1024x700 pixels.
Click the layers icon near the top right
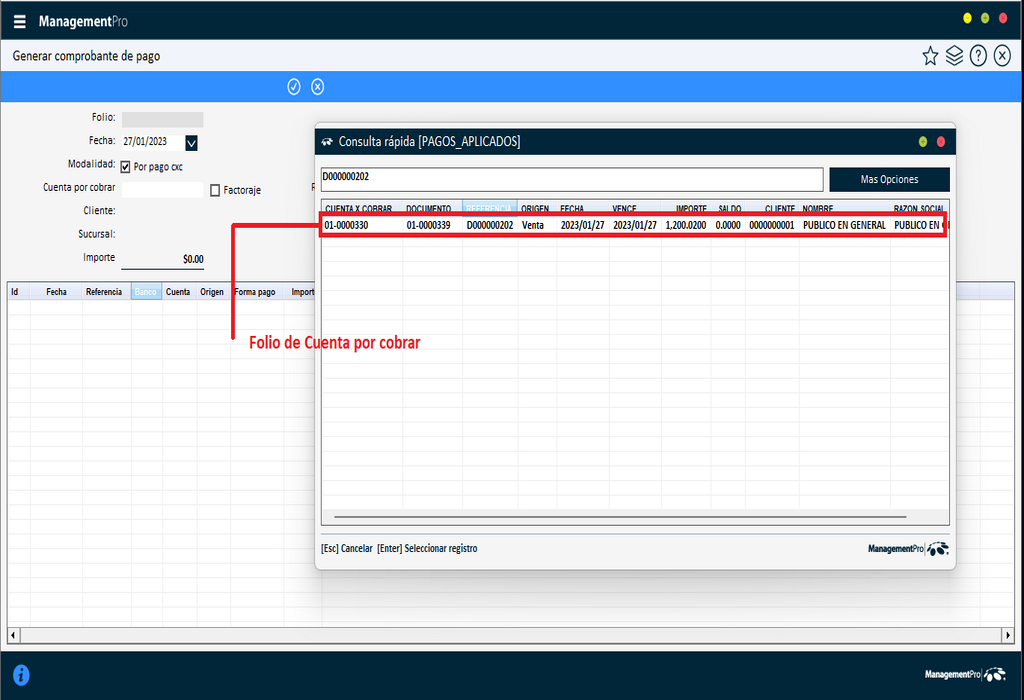pyautogui.click(x=954, y=56)
